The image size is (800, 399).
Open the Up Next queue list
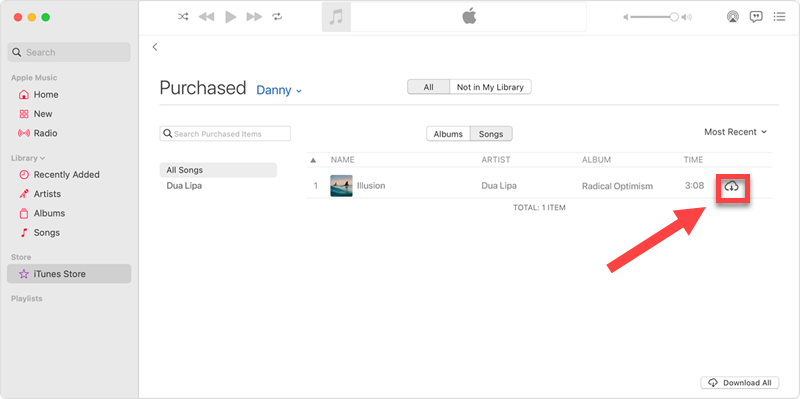coord(779,17)
